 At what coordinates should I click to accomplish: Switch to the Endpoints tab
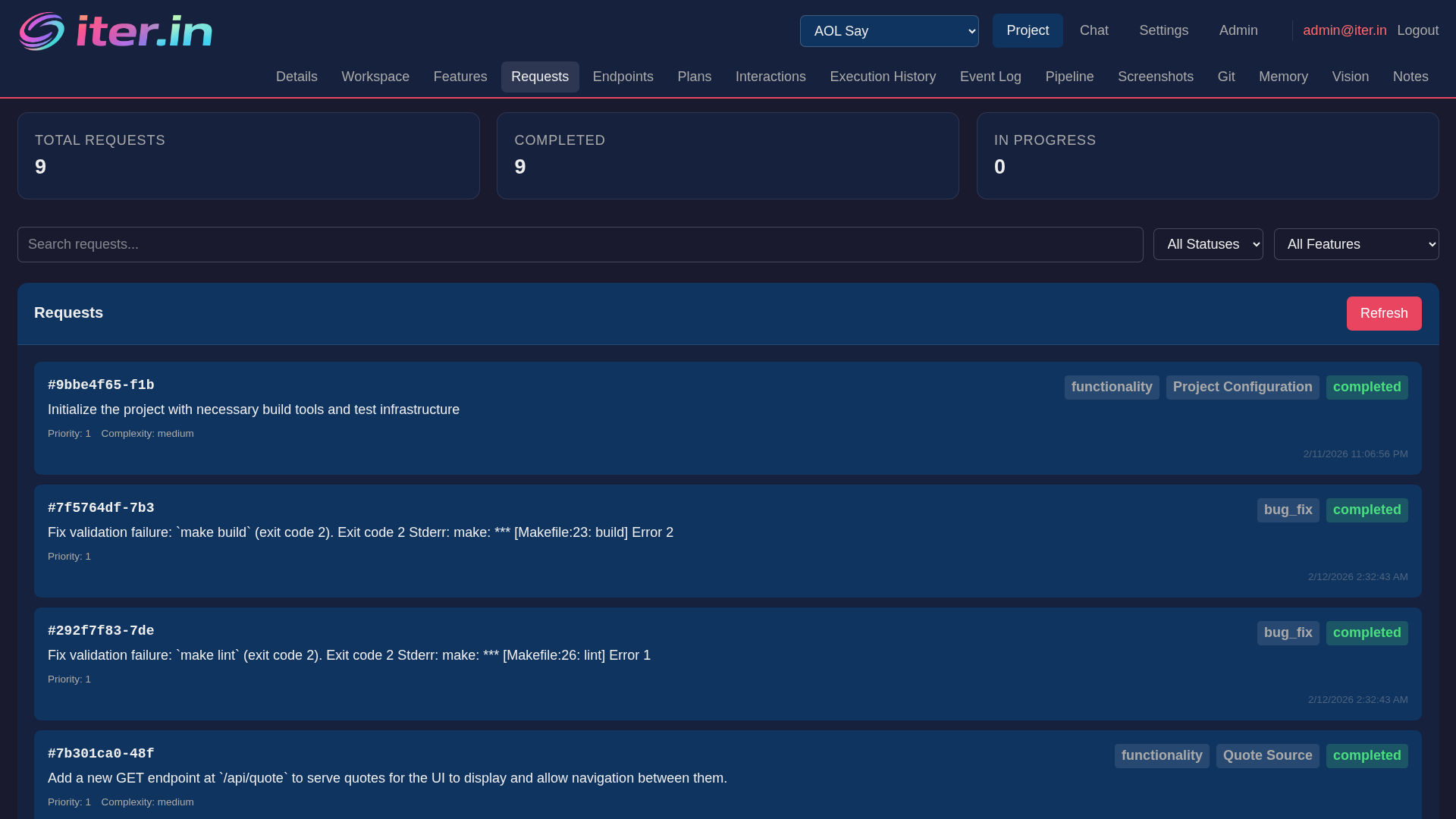click(623, 77)
